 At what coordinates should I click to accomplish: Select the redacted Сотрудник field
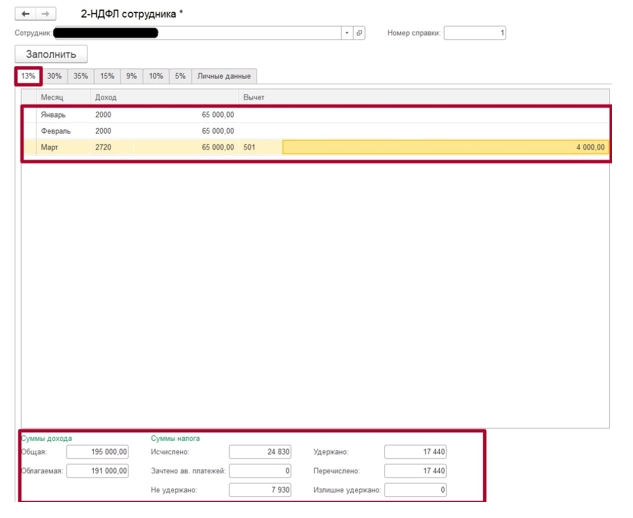197,33
